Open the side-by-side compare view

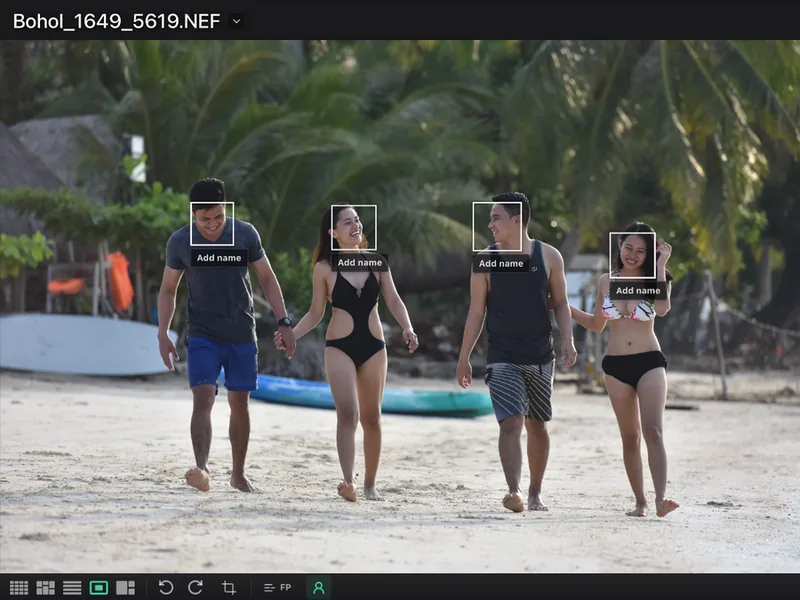125,588
